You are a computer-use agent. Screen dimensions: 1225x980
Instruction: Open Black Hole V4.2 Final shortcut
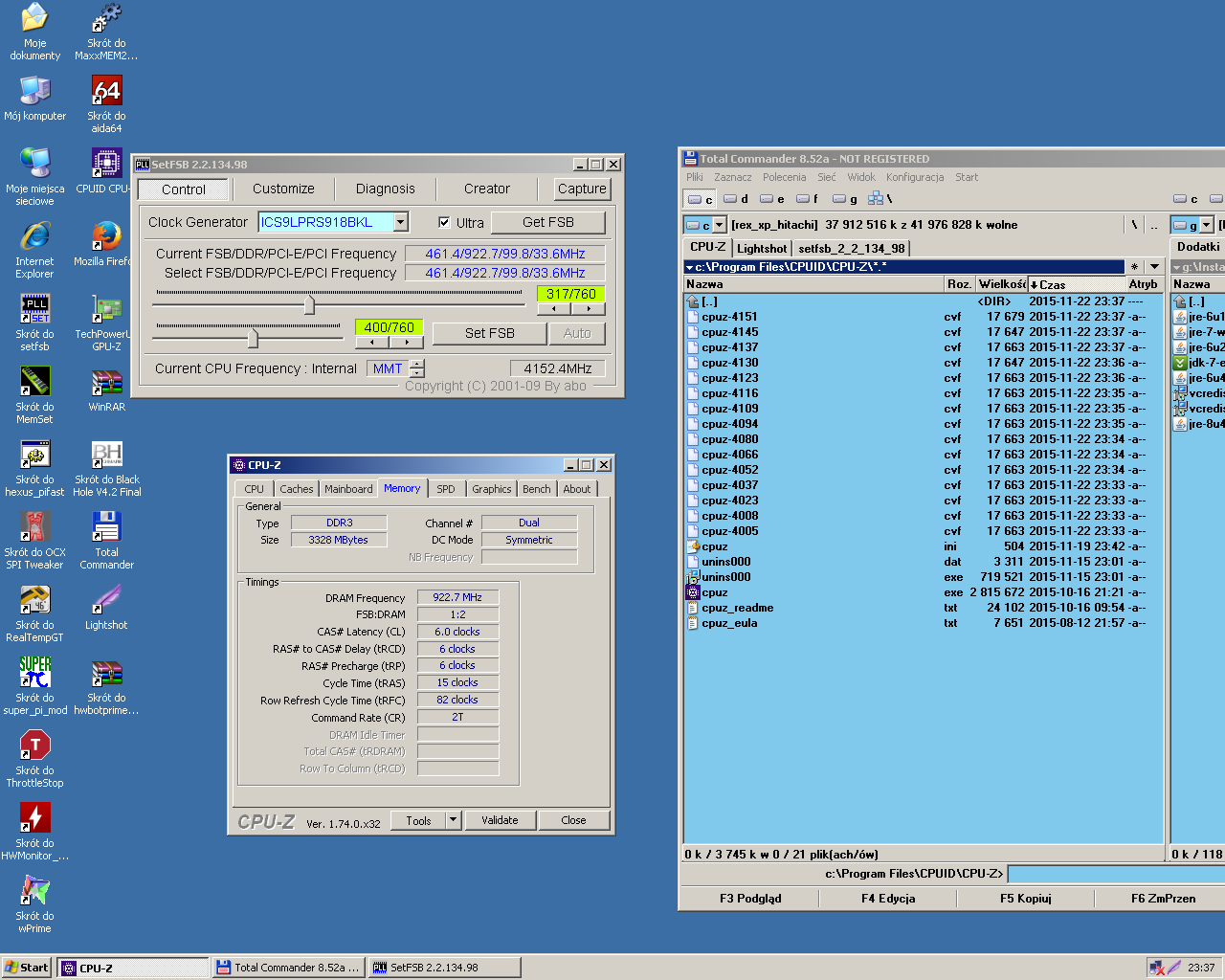(106, 468)
